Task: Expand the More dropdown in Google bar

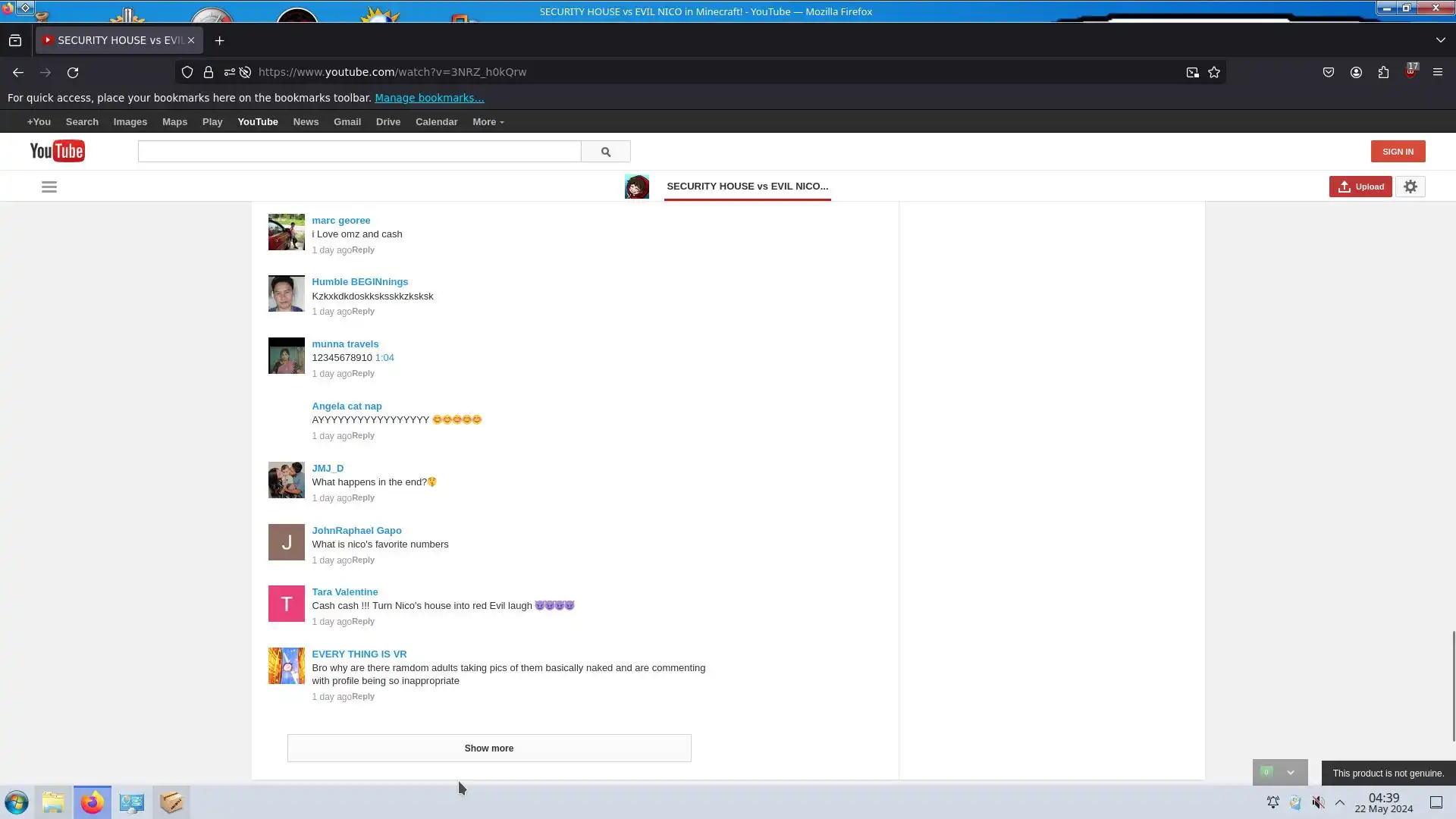Action: (x=488, y=122)
